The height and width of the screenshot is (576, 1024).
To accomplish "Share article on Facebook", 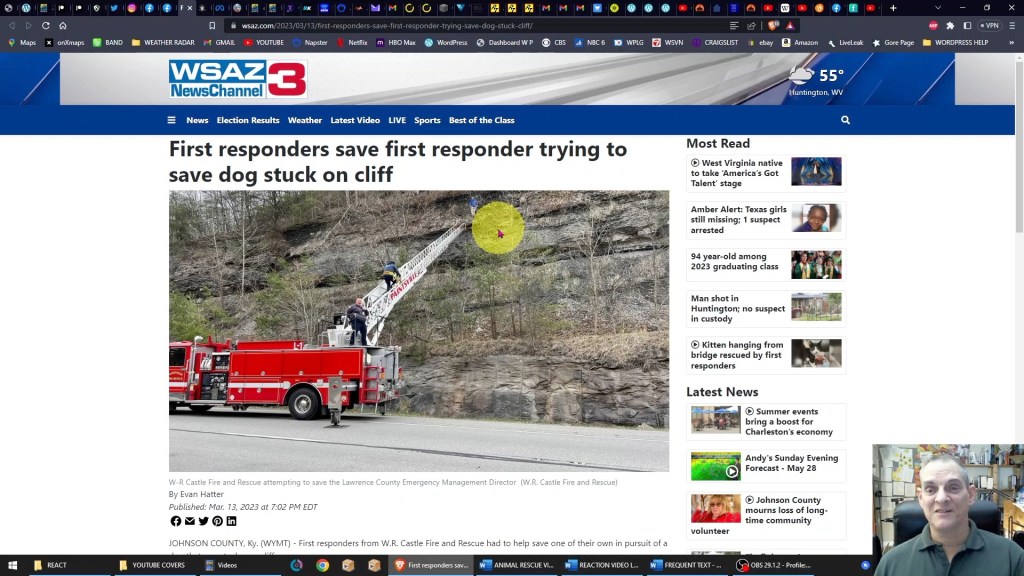I will (x=176, y=521).
